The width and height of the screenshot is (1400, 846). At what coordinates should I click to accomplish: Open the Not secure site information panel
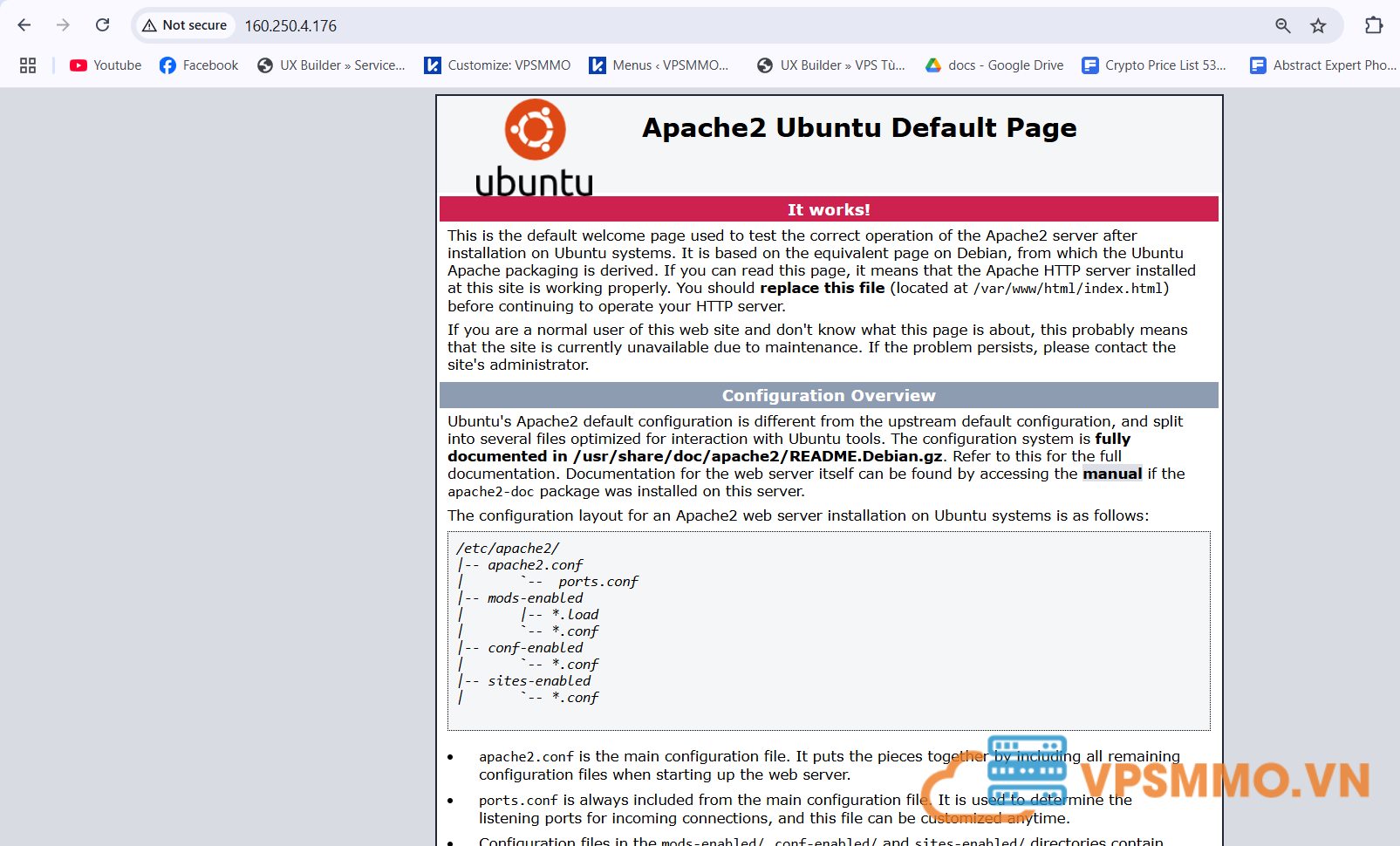[183, 25]
